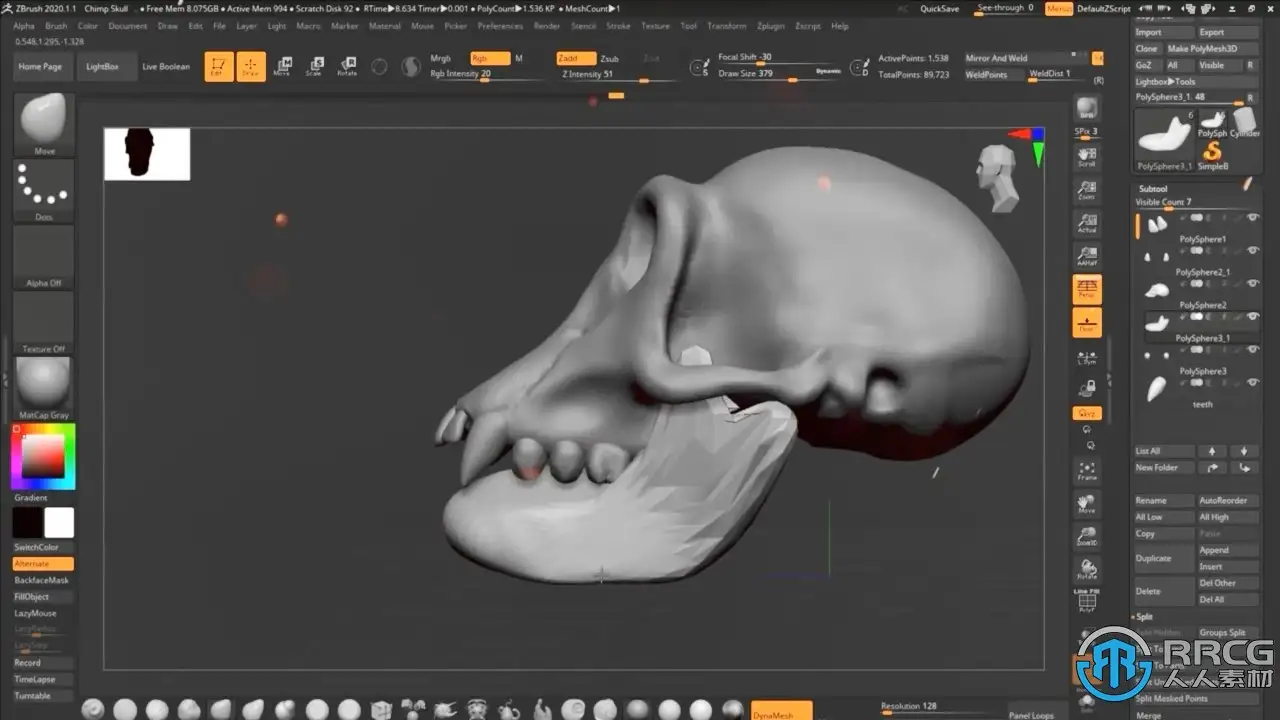Click the Move view icon in right shelf
The width and height of the screenshot is (1280, 720).
coord(1087,503)
